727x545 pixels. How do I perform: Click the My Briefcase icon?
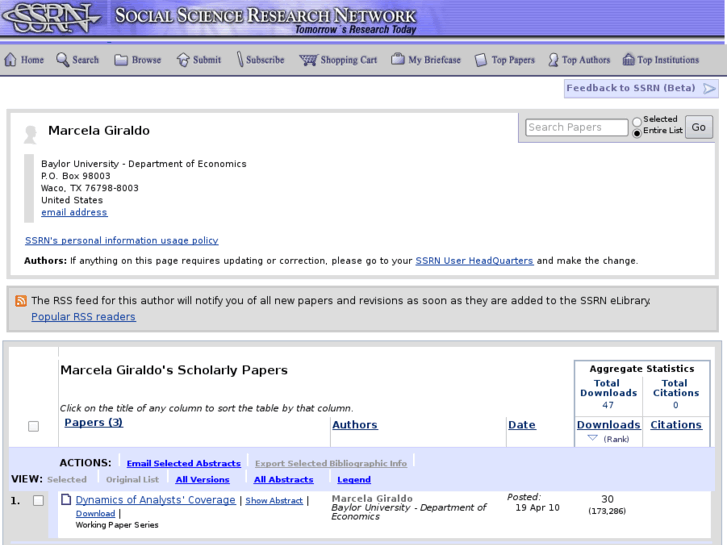397,59
